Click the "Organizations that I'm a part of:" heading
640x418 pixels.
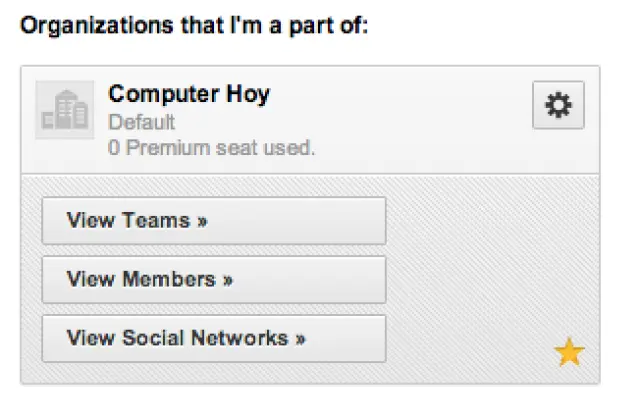pos(195,25)
